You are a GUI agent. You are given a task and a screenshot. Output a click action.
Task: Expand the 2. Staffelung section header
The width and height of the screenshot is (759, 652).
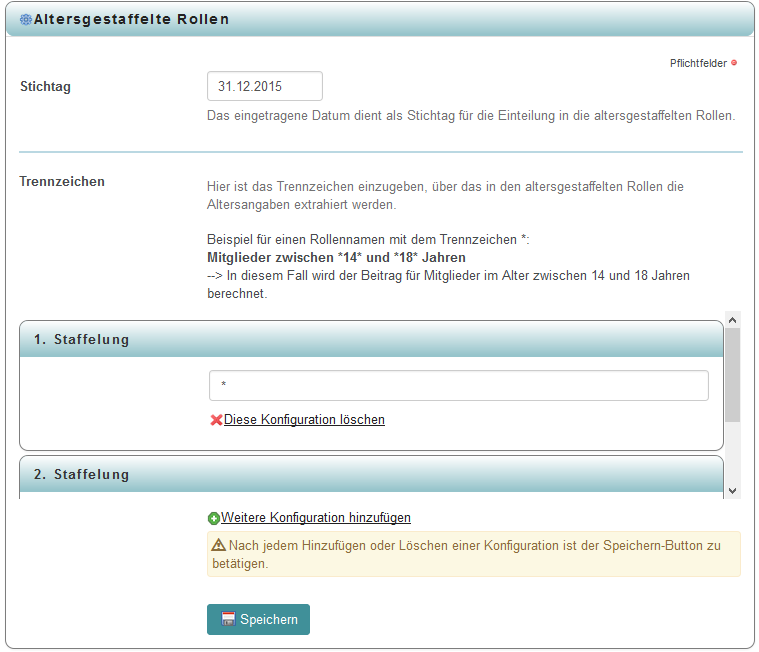(370, 474)
